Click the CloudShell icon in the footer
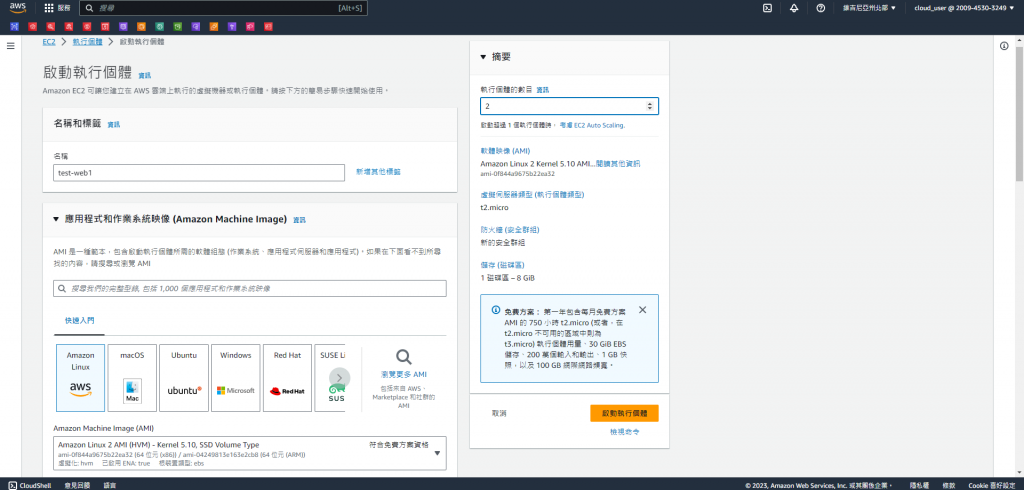 tap(13, 485)
